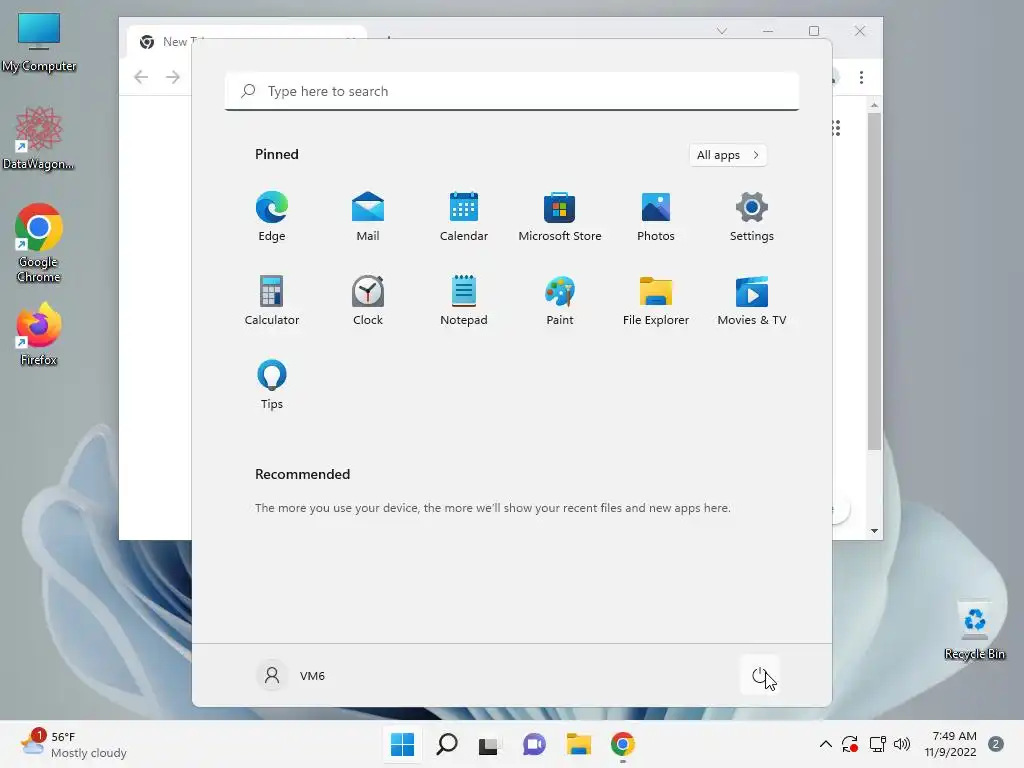Screen dimensions: 1024x768
Task: Open File Explorer from the taskbar
Action: (579, 744)
